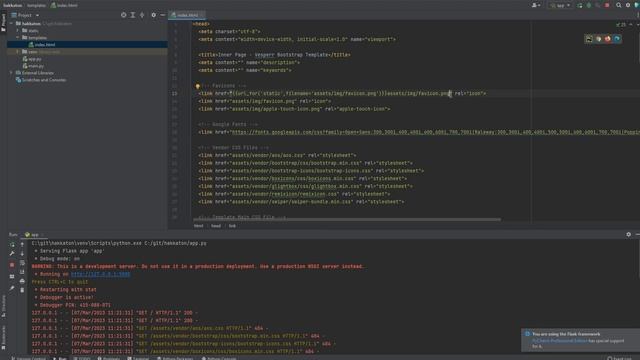
Task: Click 'head' breadcrumb at editor bottom
Action: point(216,226)
